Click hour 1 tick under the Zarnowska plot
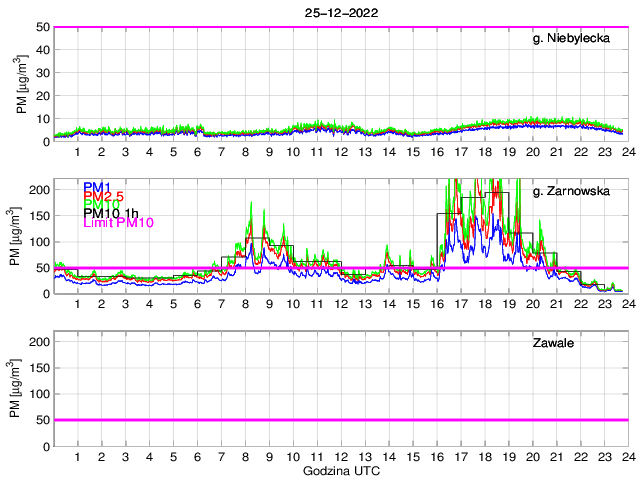 pyautogui.click(x=78, y=304)
